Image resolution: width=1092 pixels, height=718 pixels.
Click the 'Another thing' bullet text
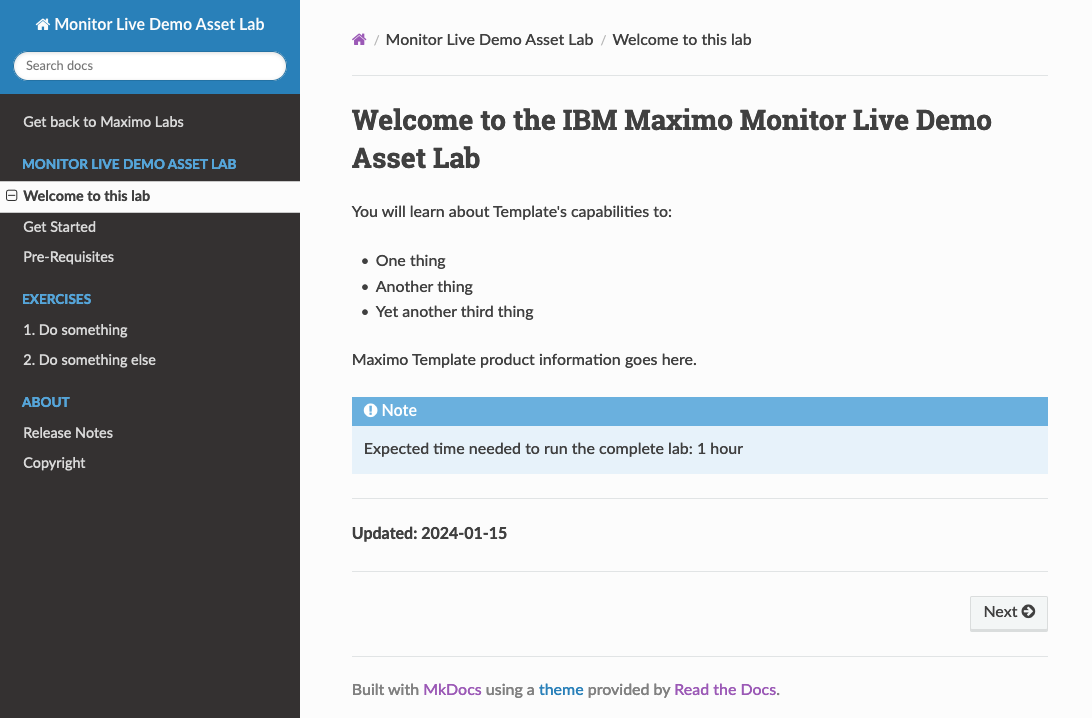coord(424,287)
